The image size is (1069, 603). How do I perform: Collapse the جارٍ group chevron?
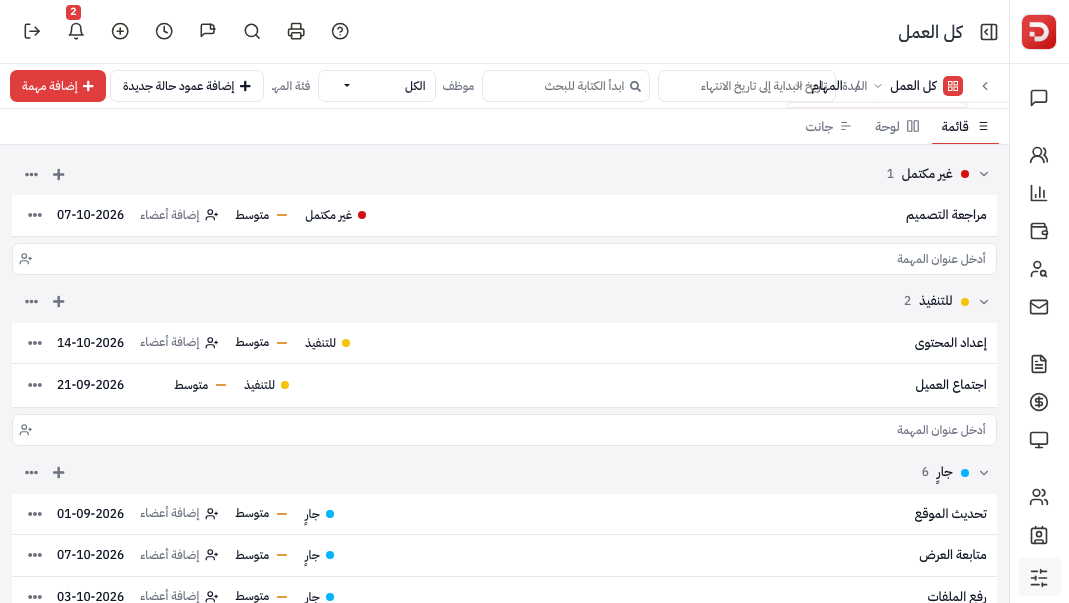coord(984,473)
